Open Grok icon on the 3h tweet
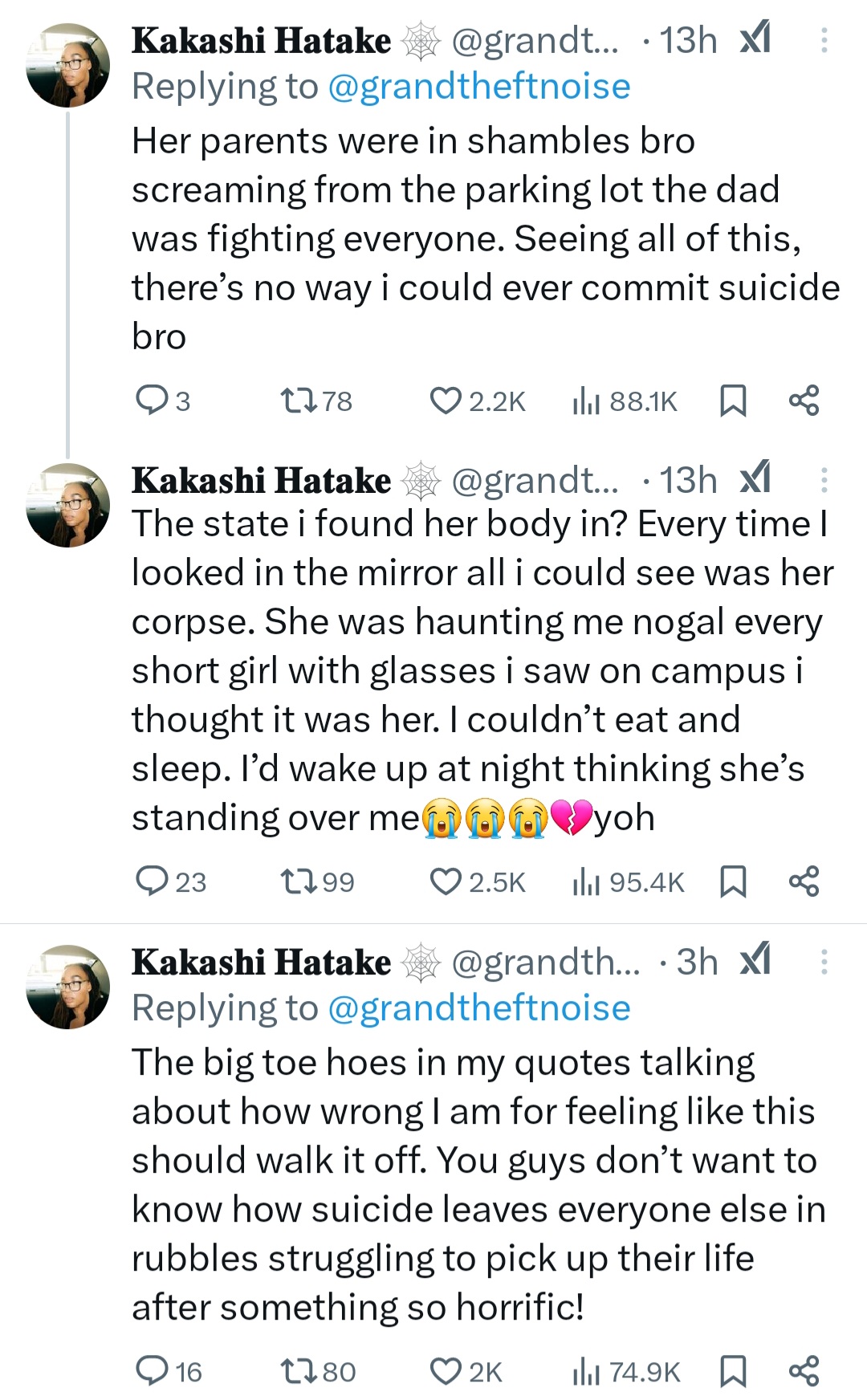 click(x=755, y=960)
